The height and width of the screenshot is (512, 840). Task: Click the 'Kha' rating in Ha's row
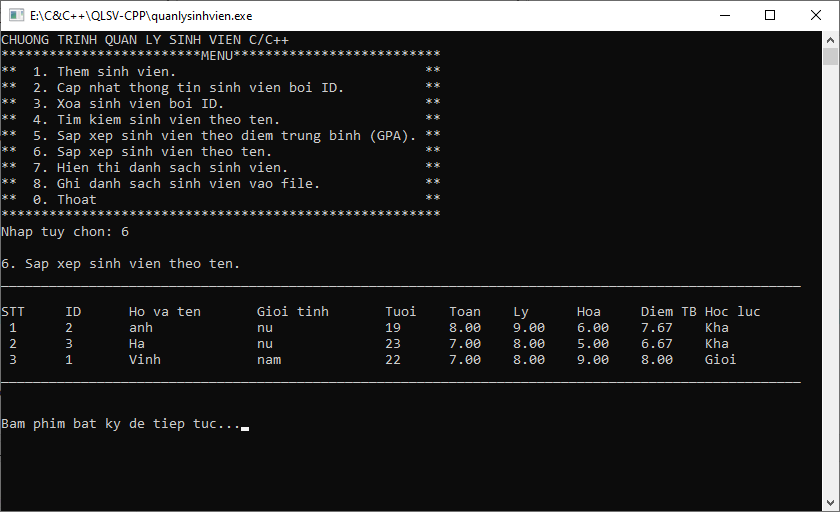coord(717,344)
